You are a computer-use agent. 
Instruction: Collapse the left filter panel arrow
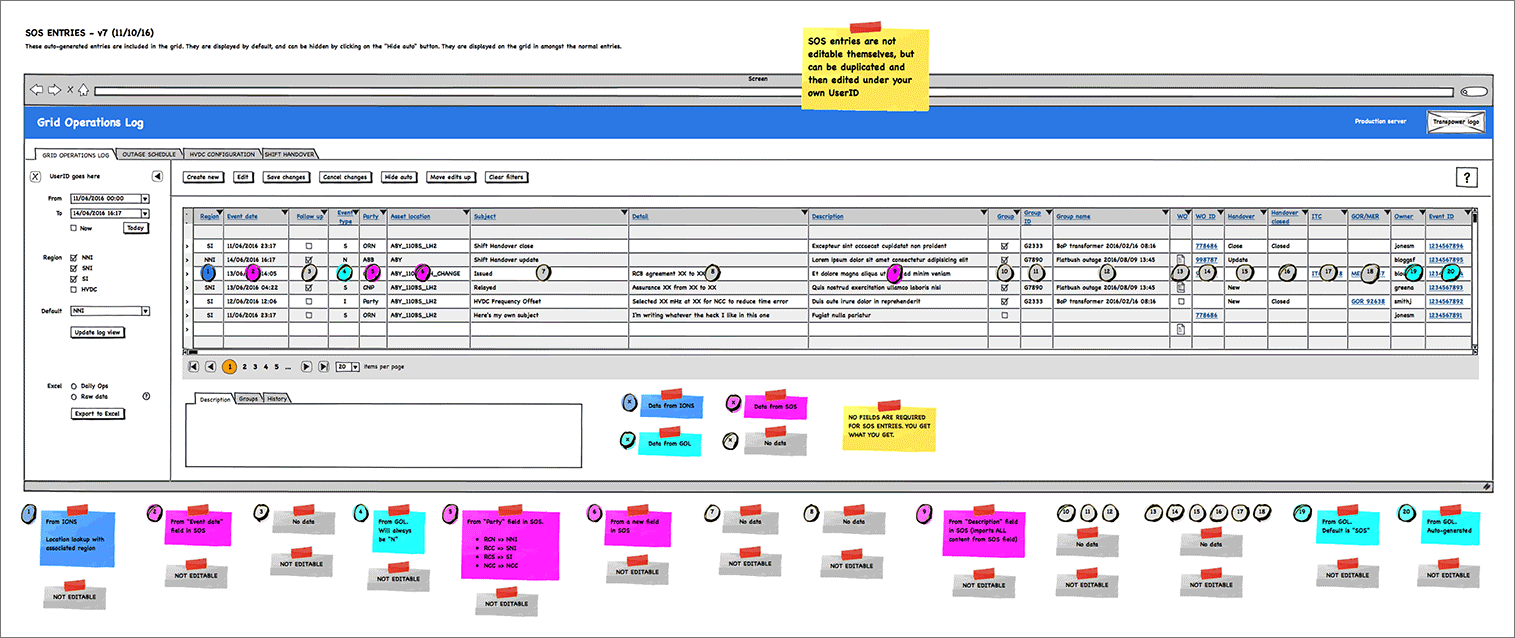[x=157, y=177]
